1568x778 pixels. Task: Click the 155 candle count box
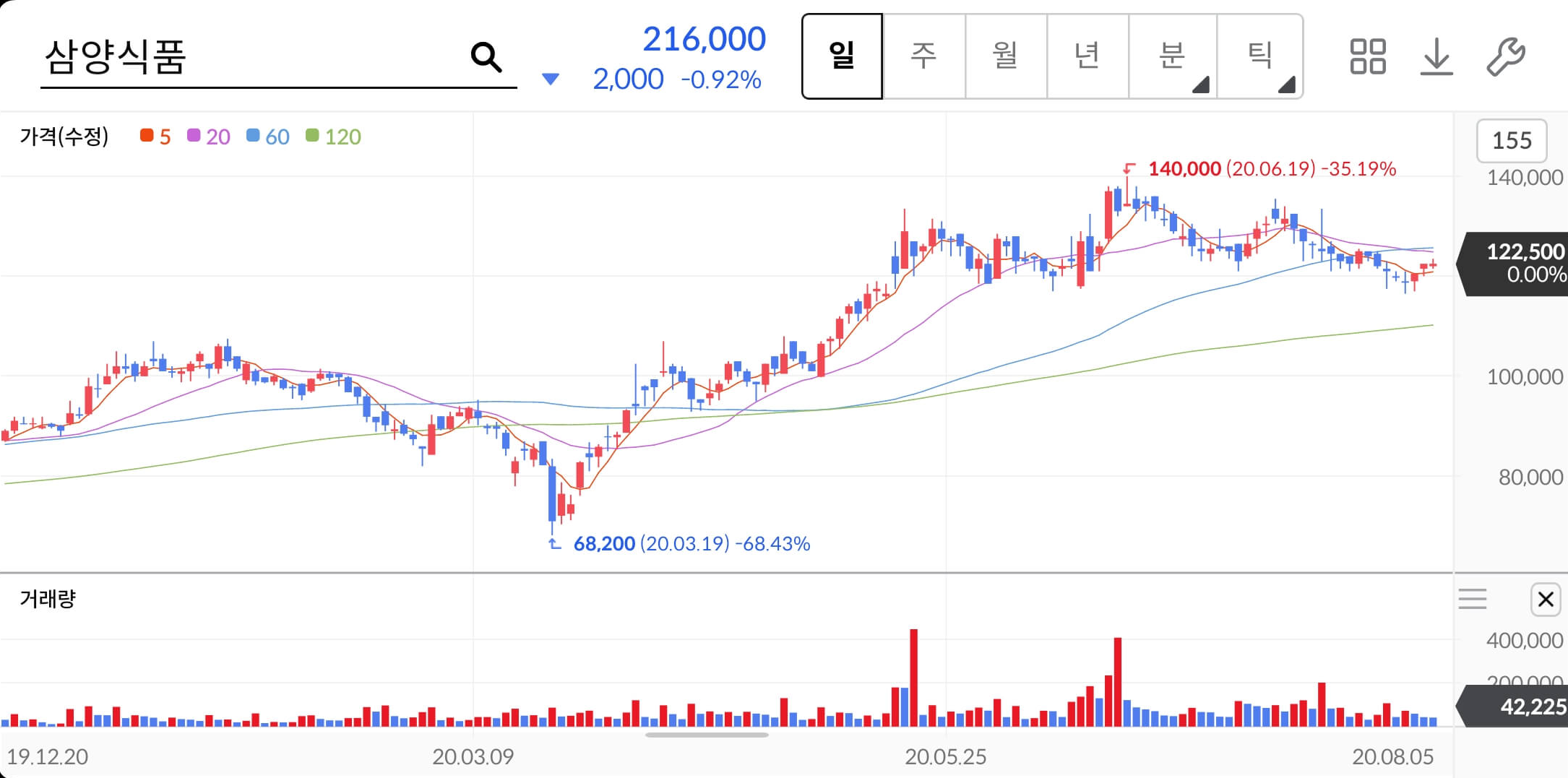point(1512,140)
